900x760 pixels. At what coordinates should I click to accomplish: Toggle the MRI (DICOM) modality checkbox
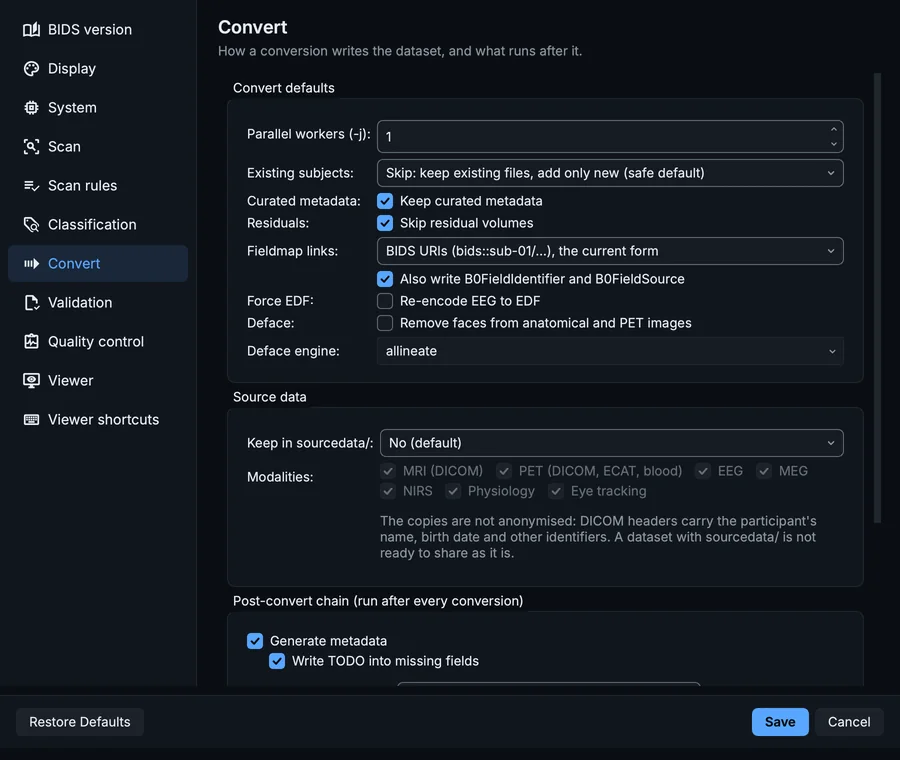click(x=388, y=471)
